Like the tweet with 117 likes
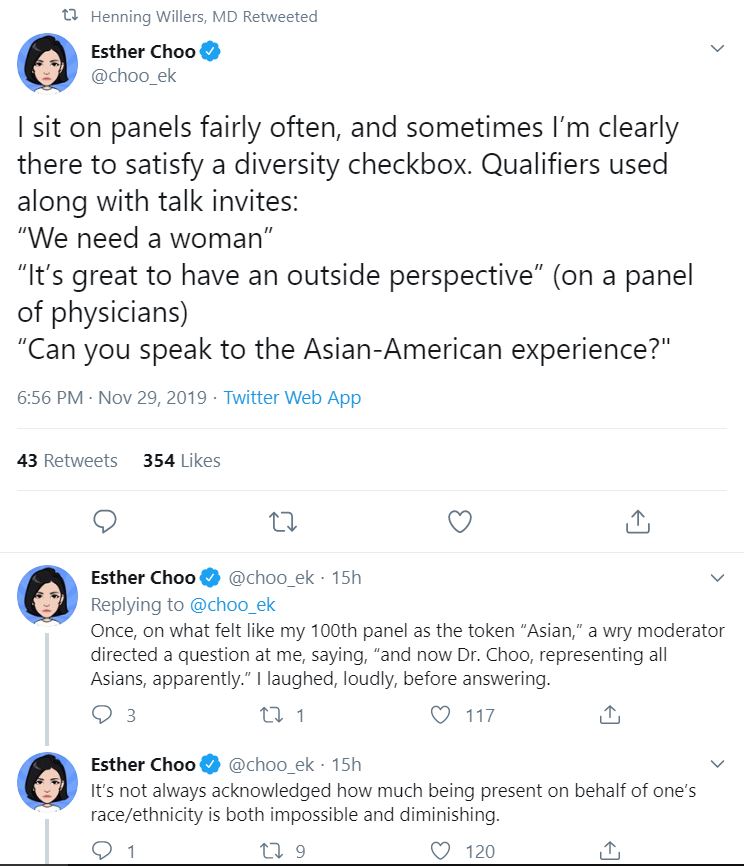The width and height of the screenshot is (744, 866). click(441, 715)
